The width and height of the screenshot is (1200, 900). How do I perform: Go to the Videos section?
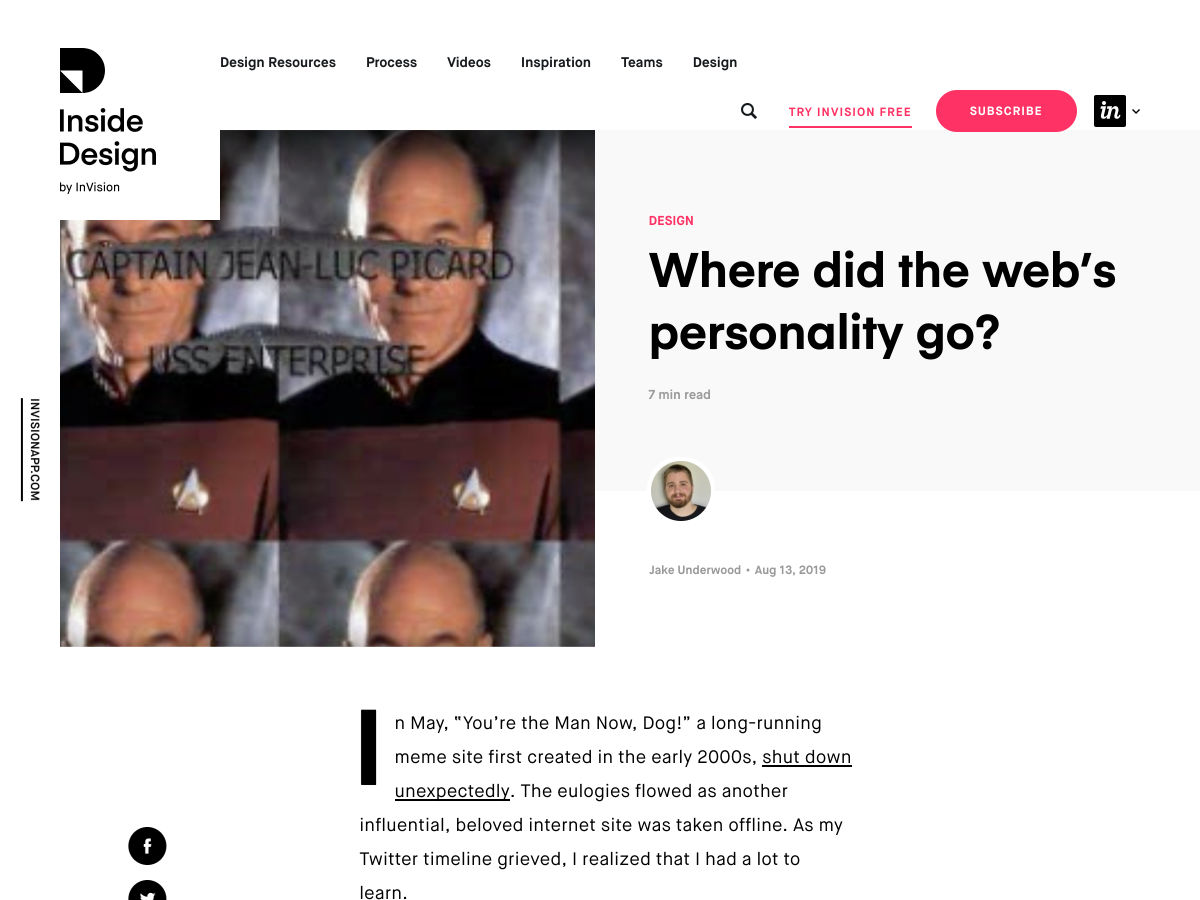coord(469,62)
